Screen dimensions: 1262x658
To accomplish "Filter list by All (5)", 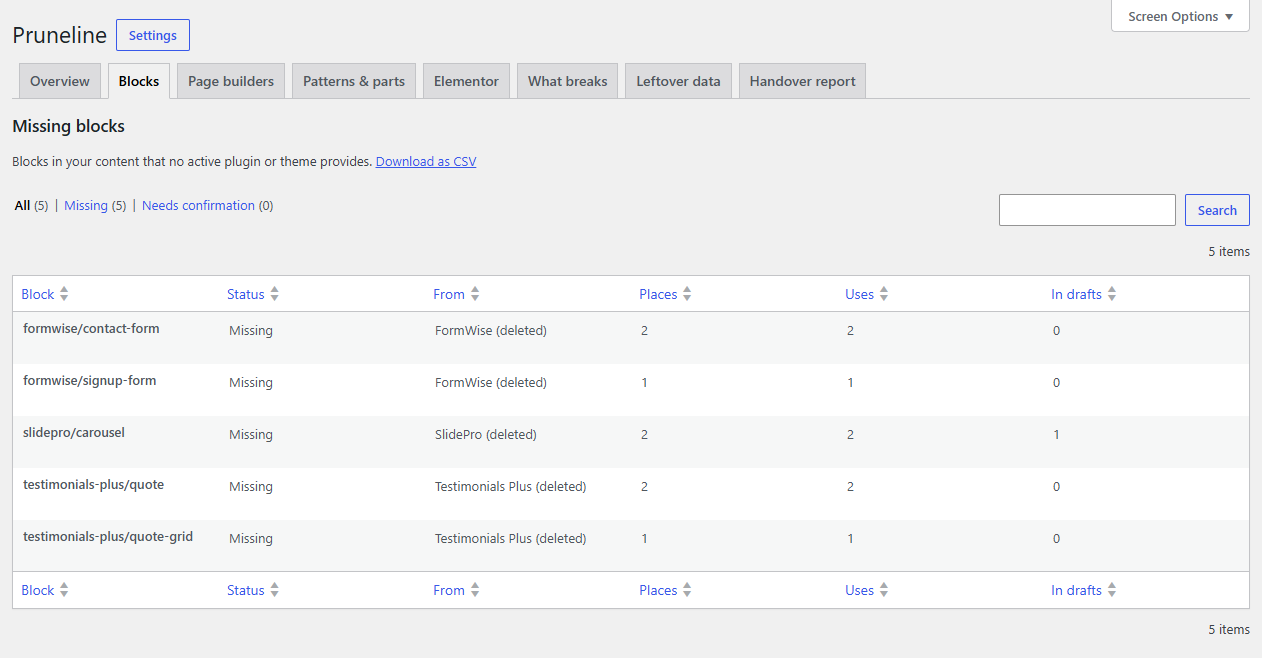I will click(x=31, y=205).
